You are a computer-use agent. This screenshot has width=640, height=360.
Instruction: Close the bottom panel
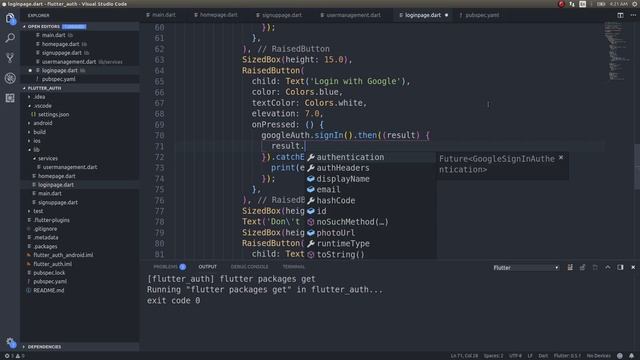(x=633, y=267)
